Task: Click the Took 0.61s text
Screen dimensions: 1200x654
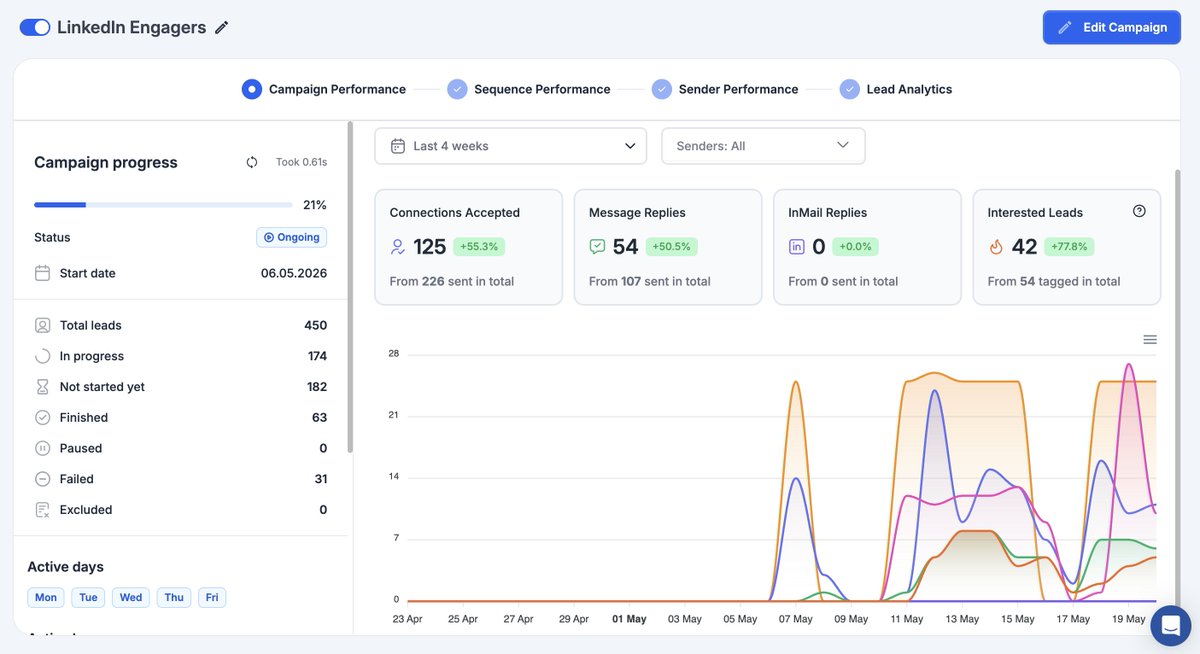Action: (301, 162)
